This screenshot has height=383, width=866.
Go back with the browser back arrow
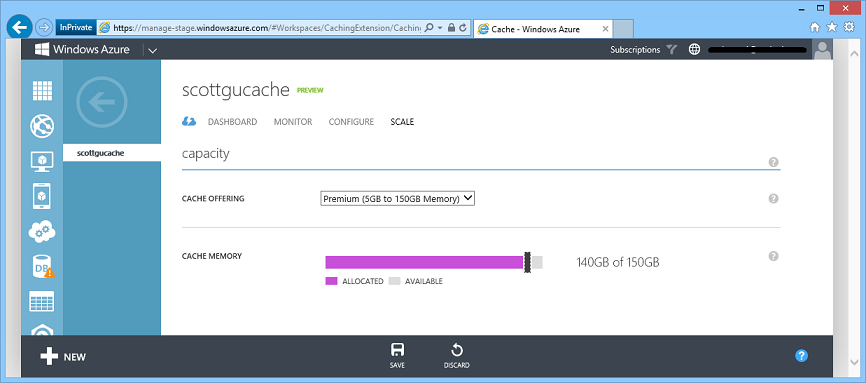[x=20, y=27]
